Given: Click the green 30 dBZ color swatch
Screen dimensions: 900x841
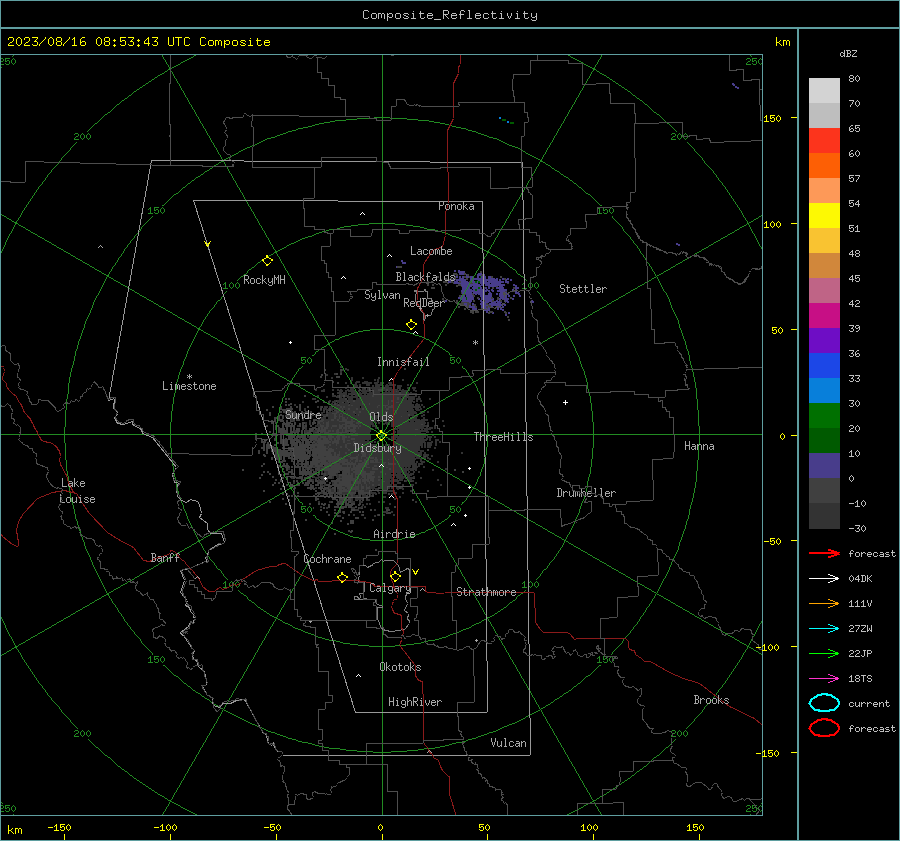Looking at the screenshot, I should 824,416.
